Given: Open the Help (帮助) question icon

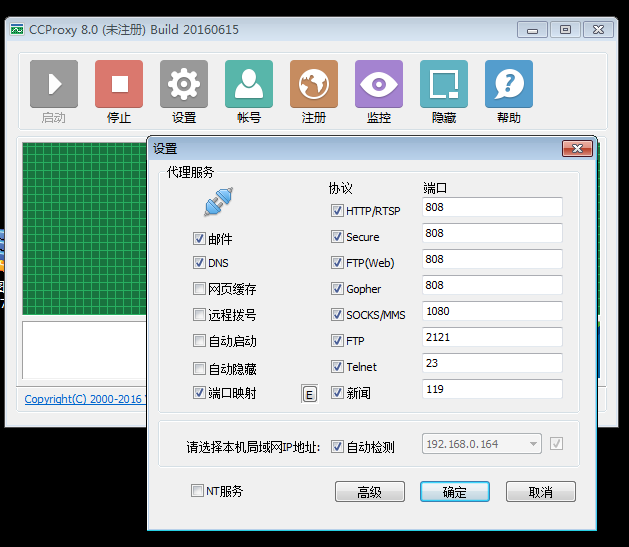Looking at the screenshot, I should pyautogui.click(x=509, y=84).
